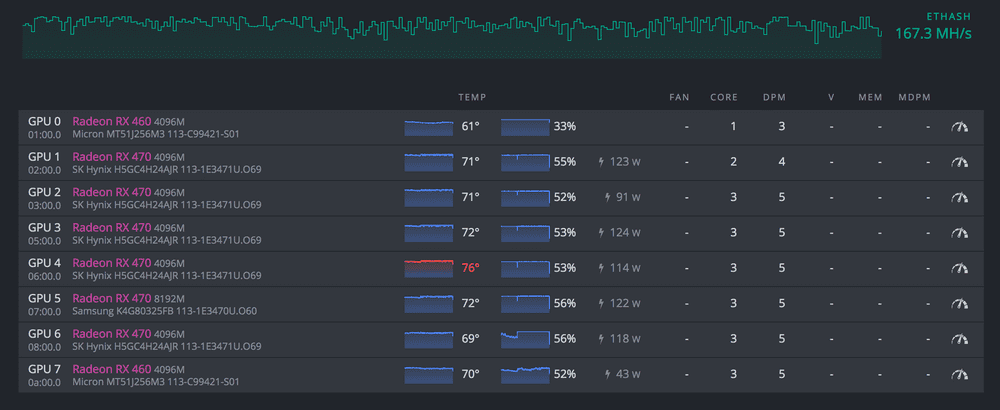Click the red temperature graph of GPU 4

(429, 268)
